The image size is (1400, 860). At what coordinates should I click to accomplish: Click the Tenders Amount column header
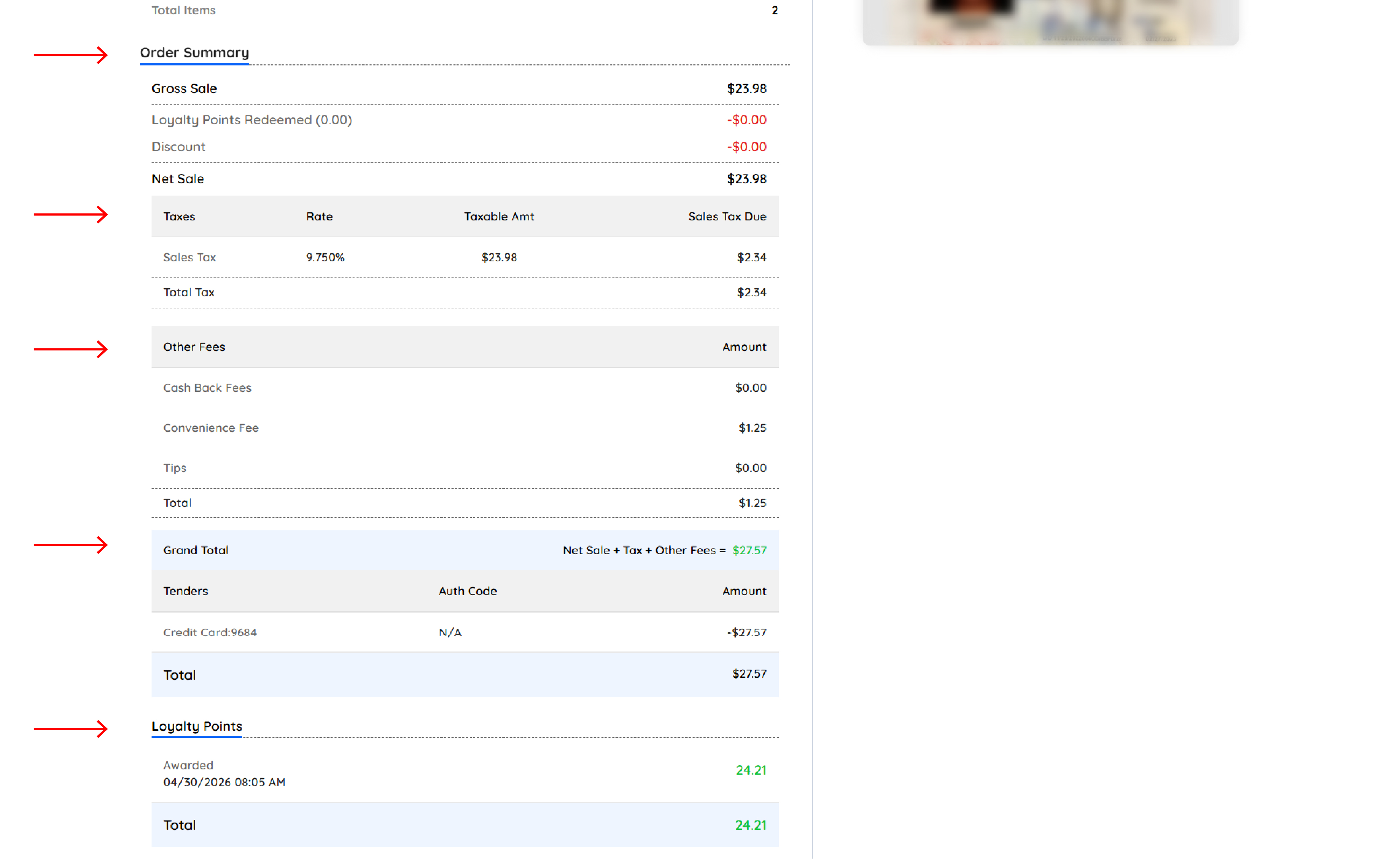[x=744, y=592]
